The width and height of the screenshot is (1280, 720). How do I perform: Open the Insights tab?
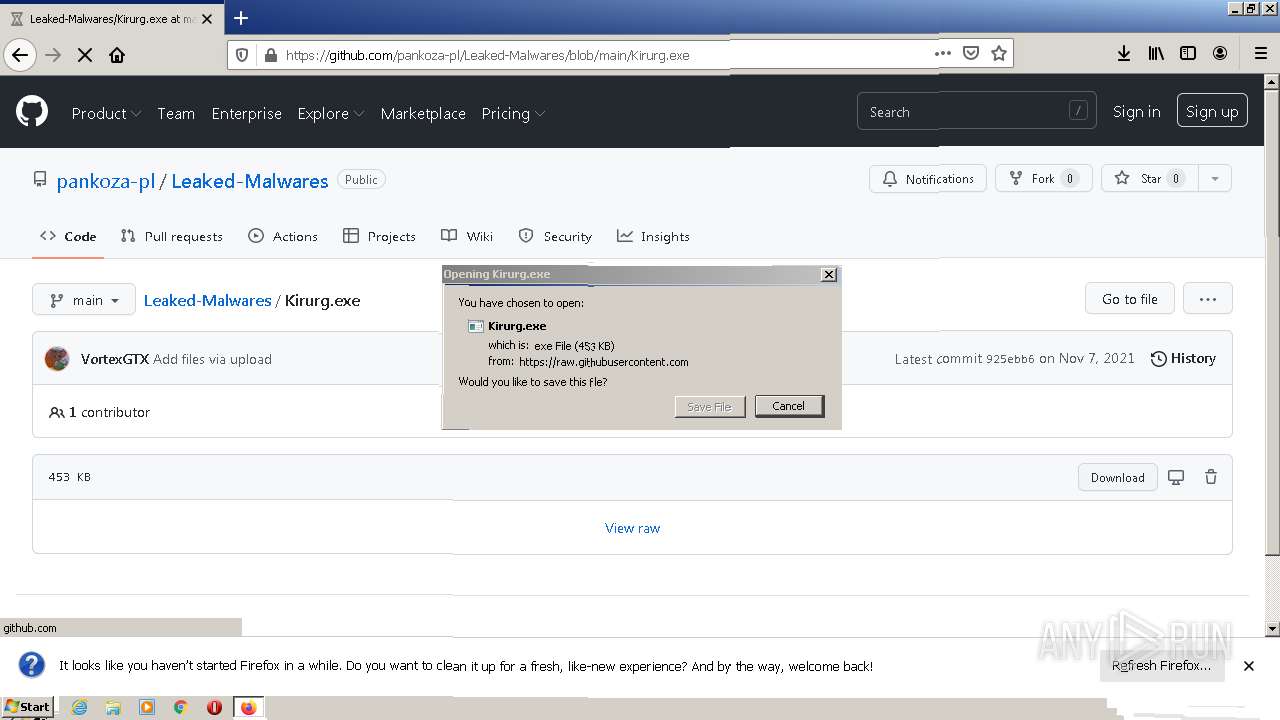653,236
